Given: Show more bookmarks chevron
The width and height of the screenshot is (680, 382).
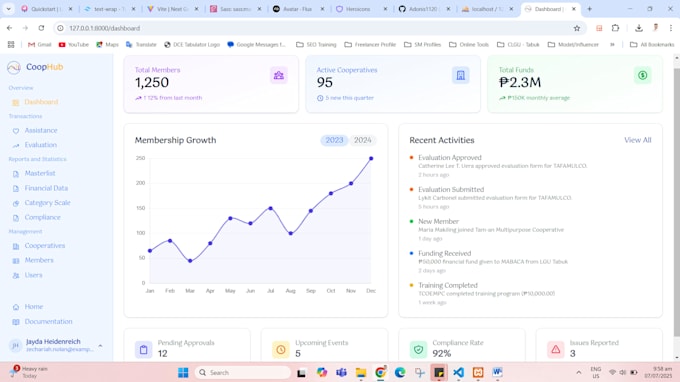Looking at the screenshot, I should (x=612, y=44).
